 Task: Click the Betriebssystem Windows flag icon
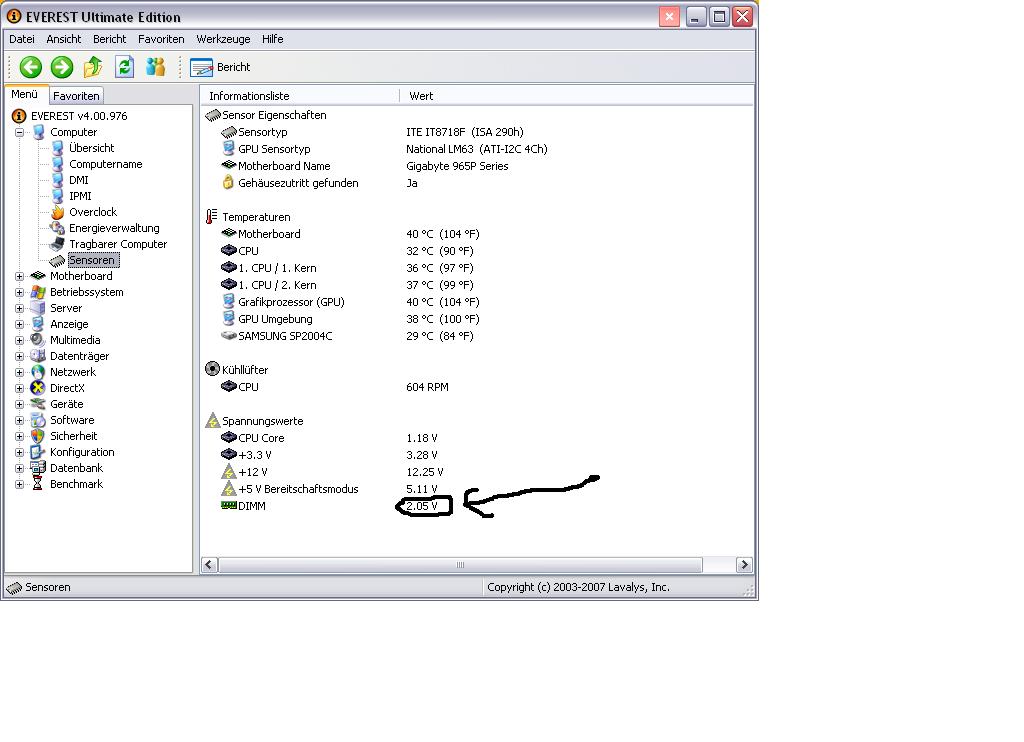tap(38, 292)
